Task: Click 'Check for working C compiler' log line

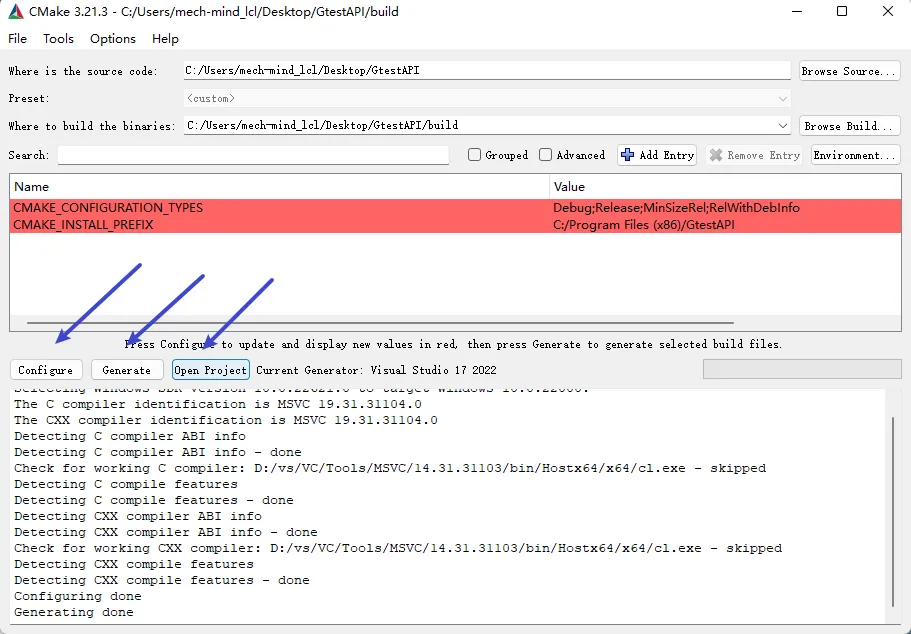Action: coord(390,468)
